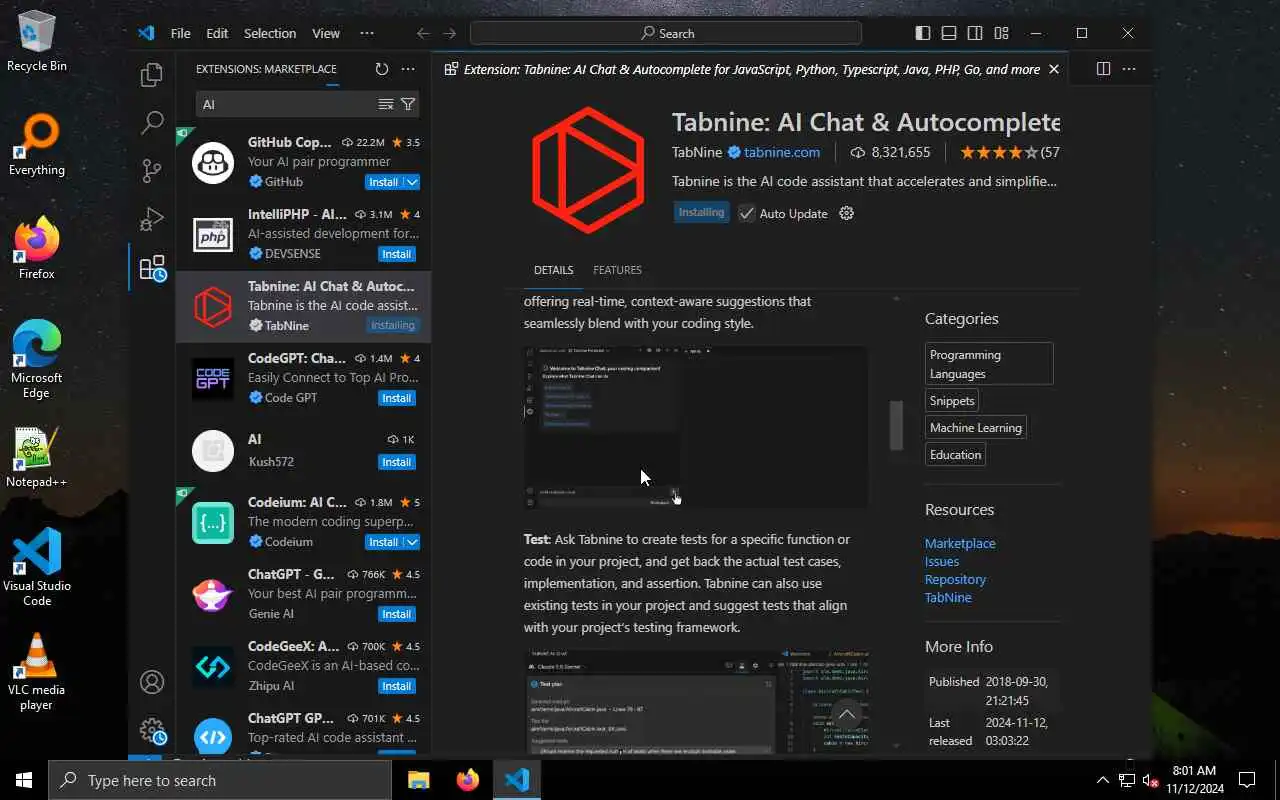Click the main Installing button for Tabnine
1280x800 pixels.
pyautogui.click(x=702, y=212)
